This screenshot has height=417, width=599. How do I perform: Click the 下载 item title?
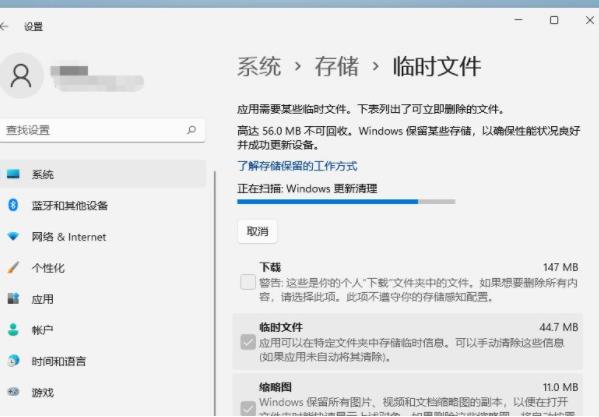[270, 267]
